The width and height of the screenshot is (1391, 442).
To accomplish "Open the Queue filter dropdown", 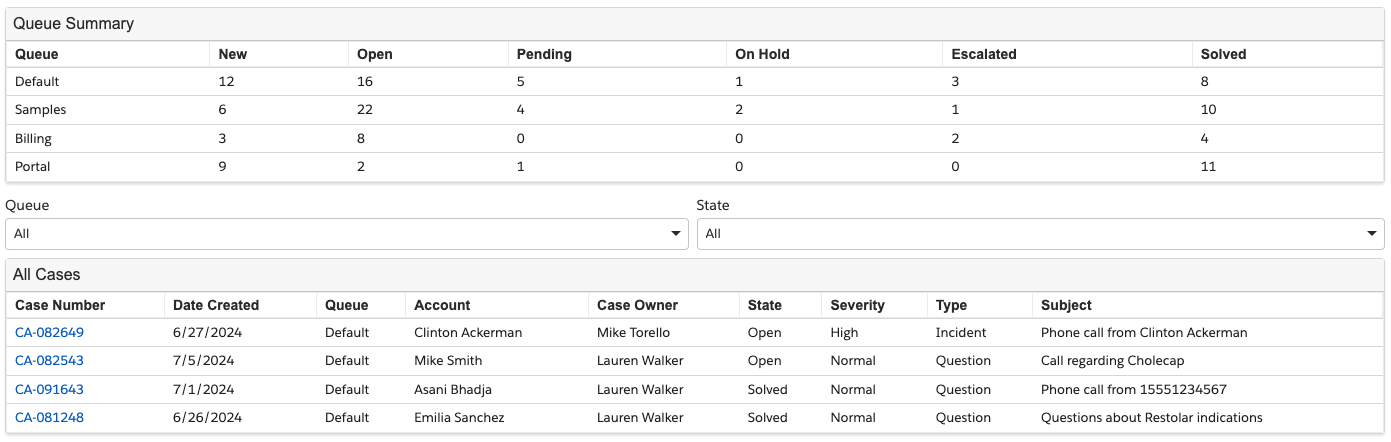I will [x=346, y=234].
